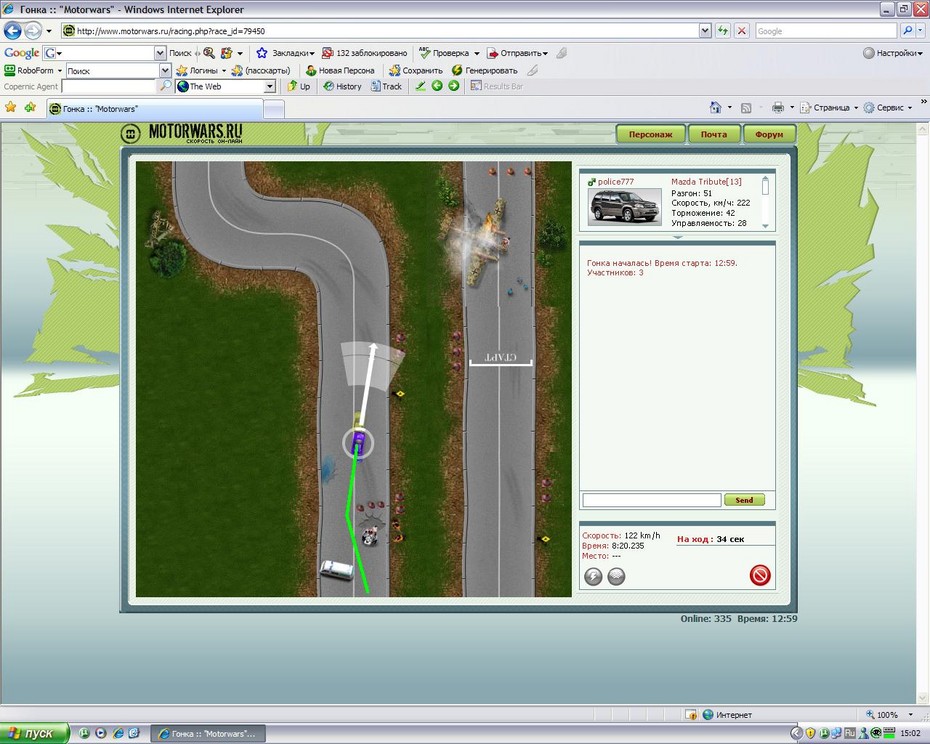
Task: Click the Copernic Track button
Action: [386, 86]
